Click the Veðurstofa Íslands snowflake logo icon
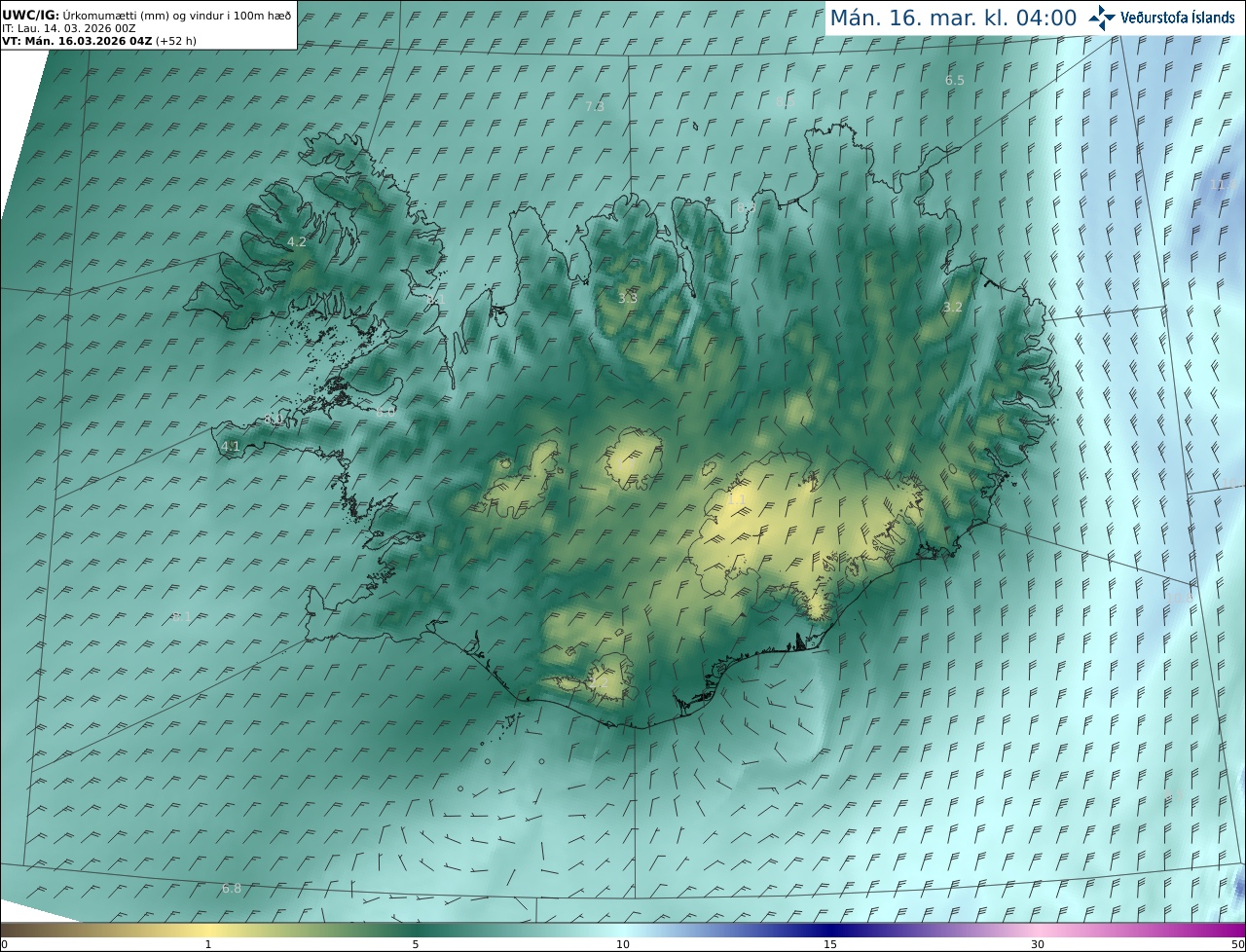 point(1102,18)
